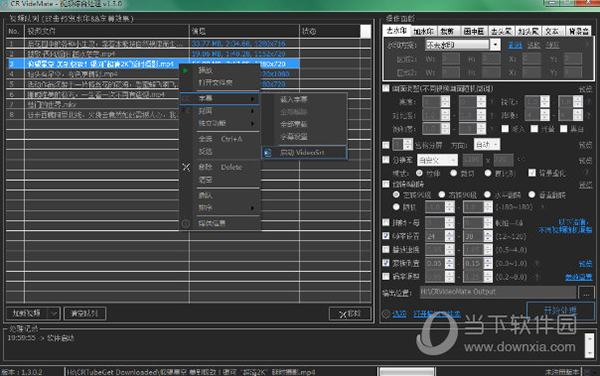Click the H:\CRVideoMate Output path field
600x376 pixels.
click(497, 292)
